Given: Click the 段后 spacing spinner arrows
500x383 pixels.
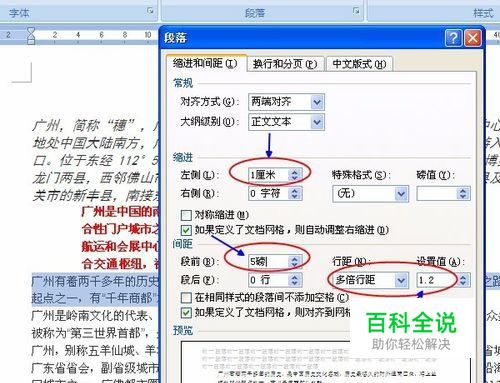Looking at the screenshot, I should 295,280.
